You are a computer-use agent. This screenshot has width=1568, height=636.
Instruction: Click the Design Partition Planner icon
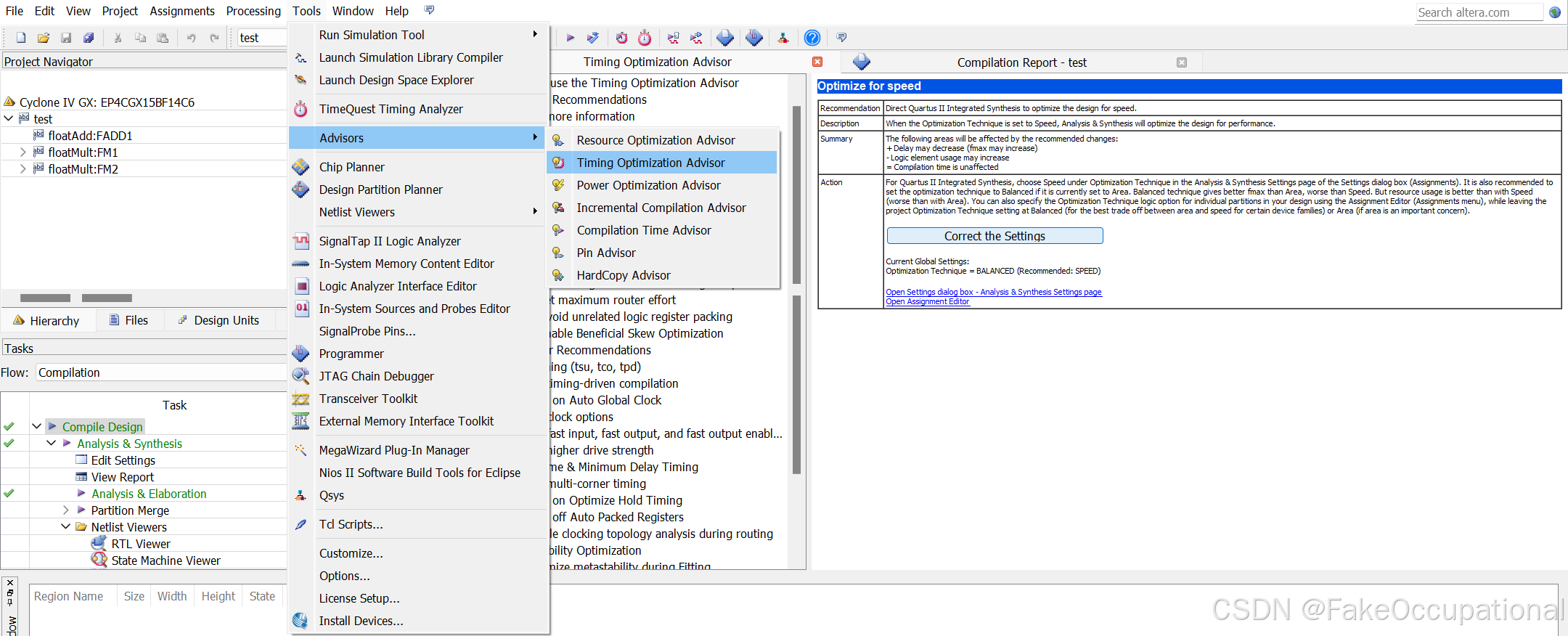pos(301,189)
